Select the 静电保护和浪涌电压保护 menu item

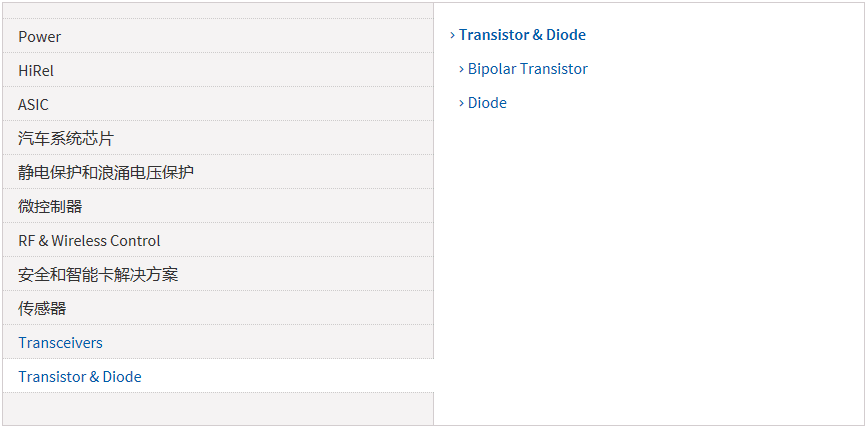click(106, 173)
